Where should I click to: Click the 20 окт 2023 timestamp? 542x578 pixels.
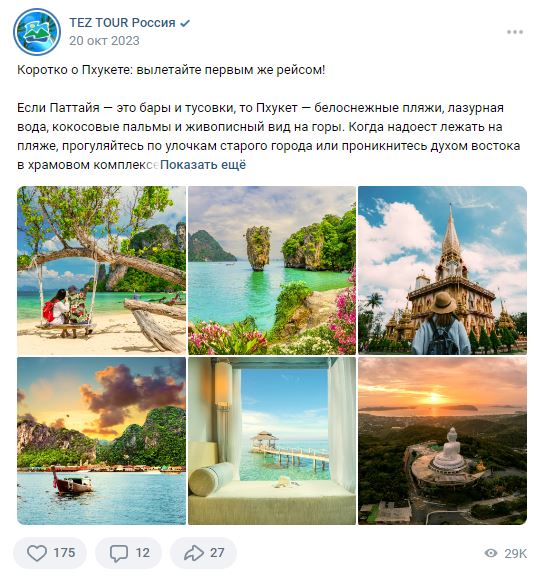coord(104,41)
